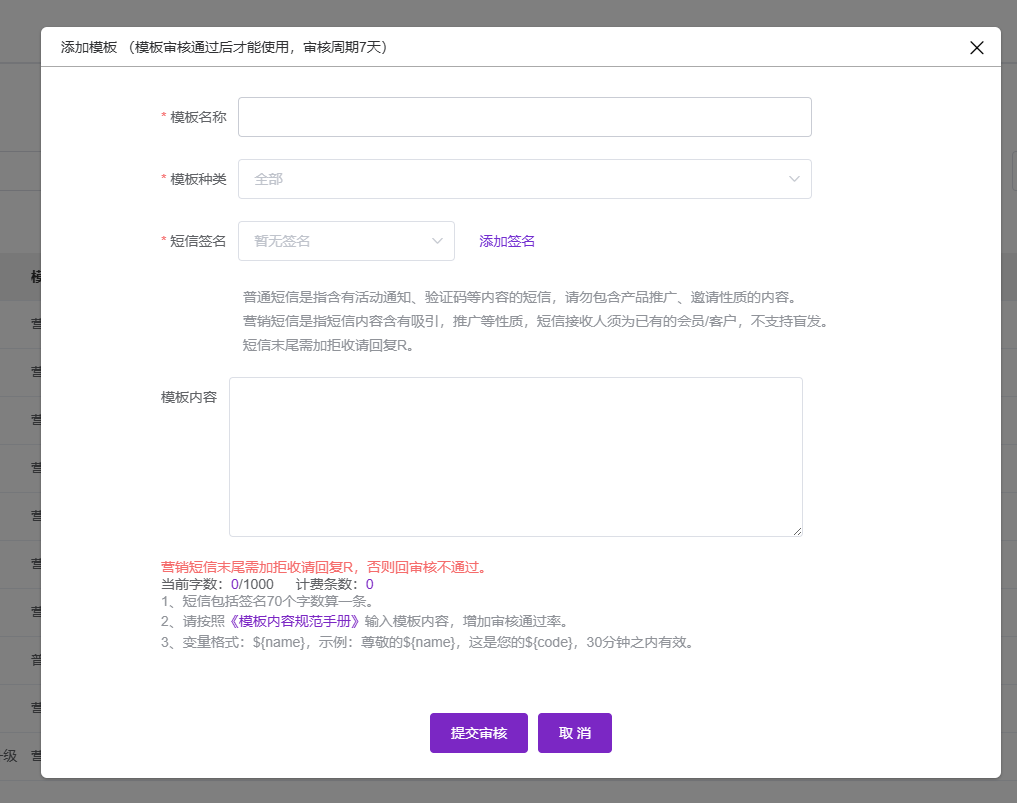Screen dimensions: 1017x803
Task: Click the 计费条数 counter value
Action: pyautogui.click(x=369, y=584)
